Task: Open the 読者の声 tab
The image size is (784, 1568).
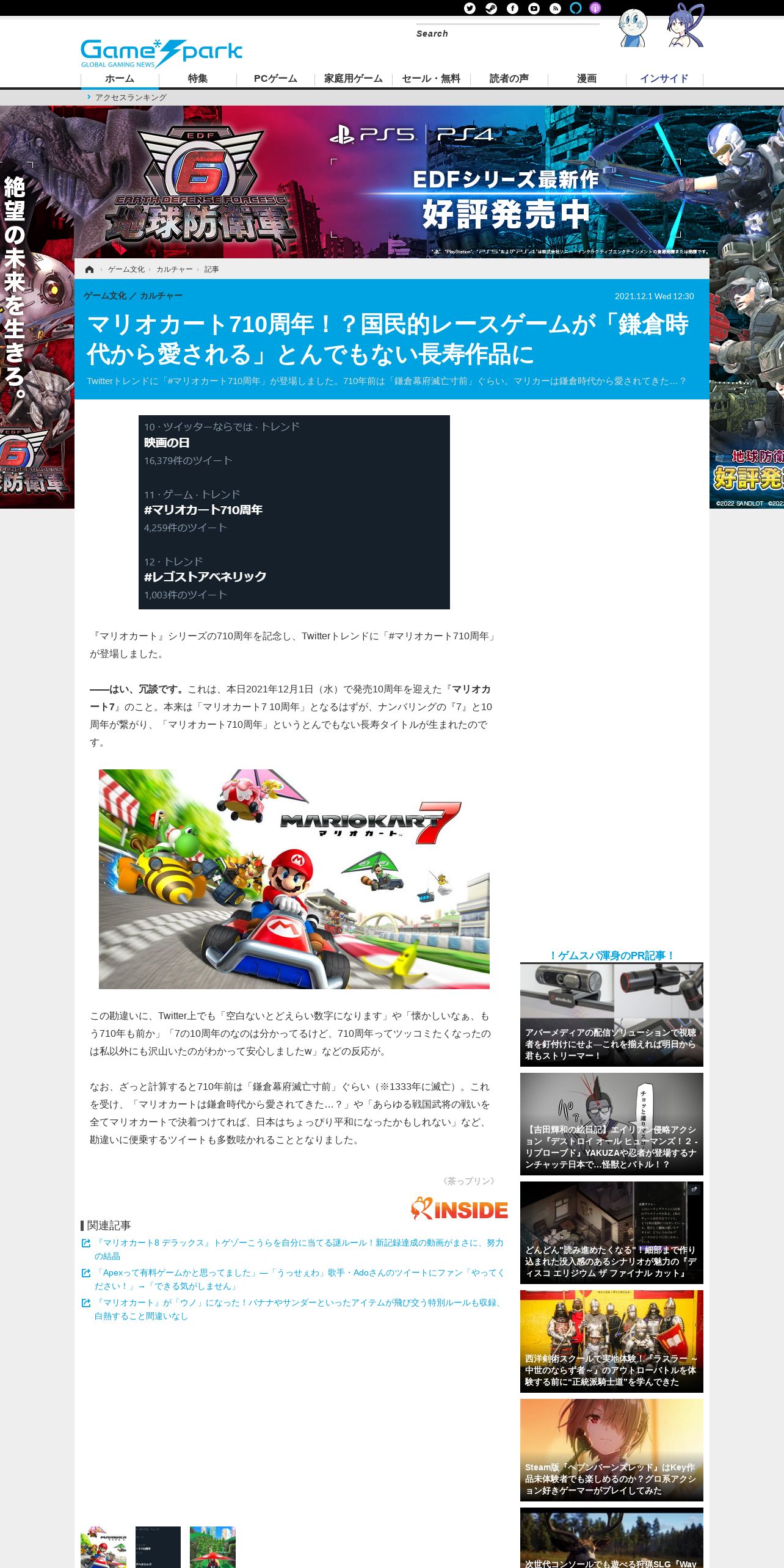Action: click(x=509, y=79)
